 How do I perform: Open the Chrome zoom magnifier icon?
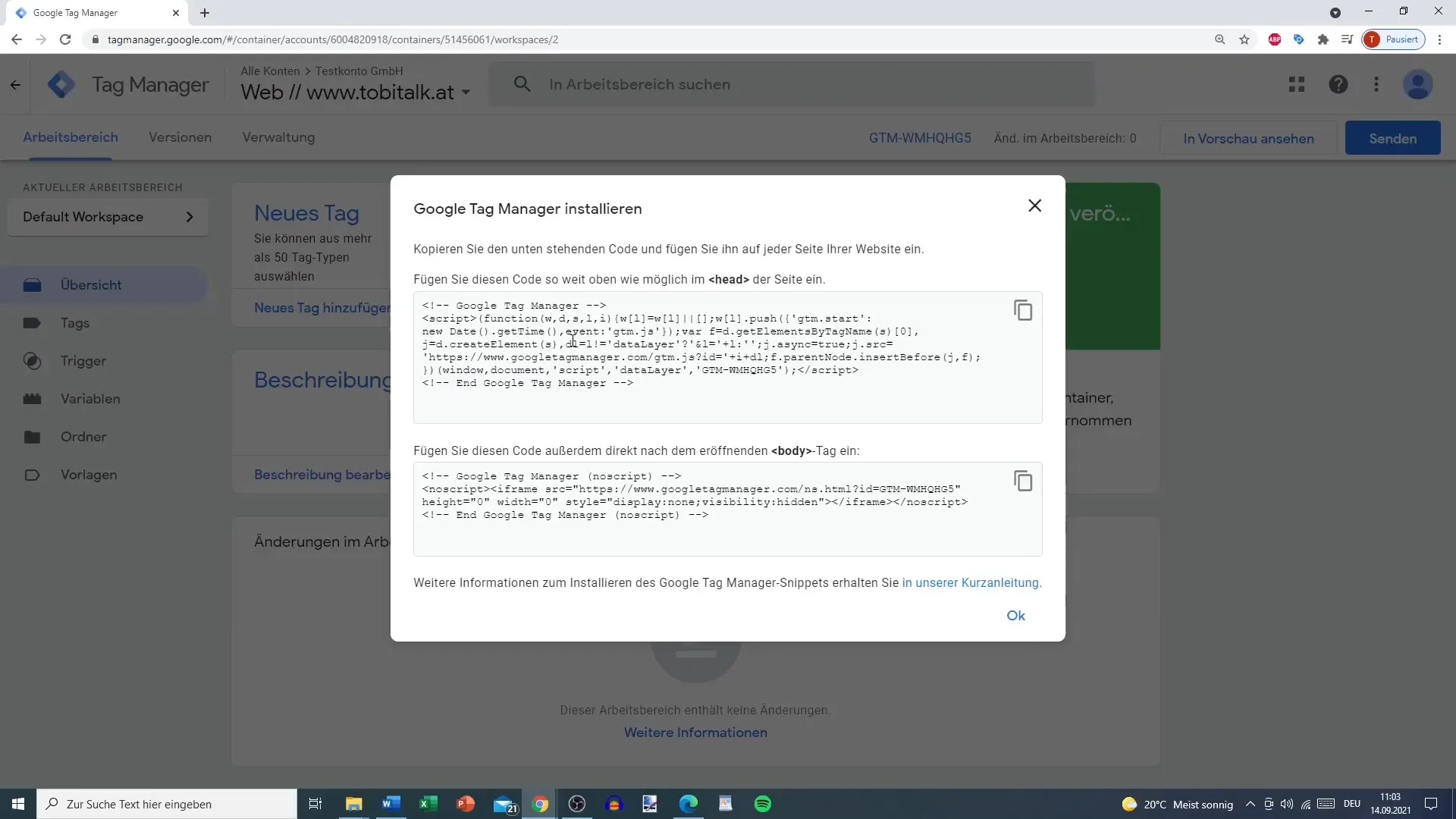point(1219,39)
